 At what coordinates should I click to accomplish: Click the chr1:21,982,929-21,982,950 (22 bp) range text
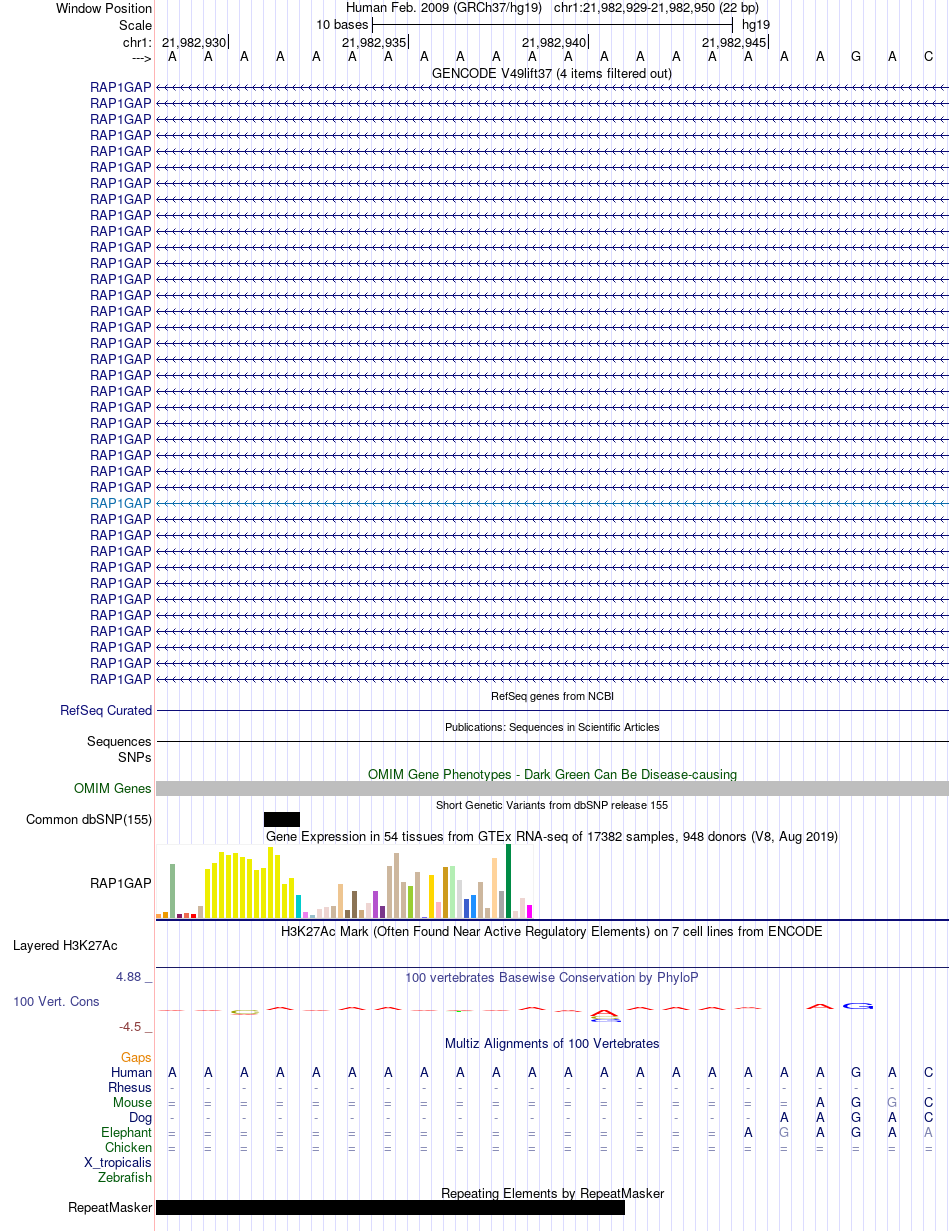(x=656, y=8)
